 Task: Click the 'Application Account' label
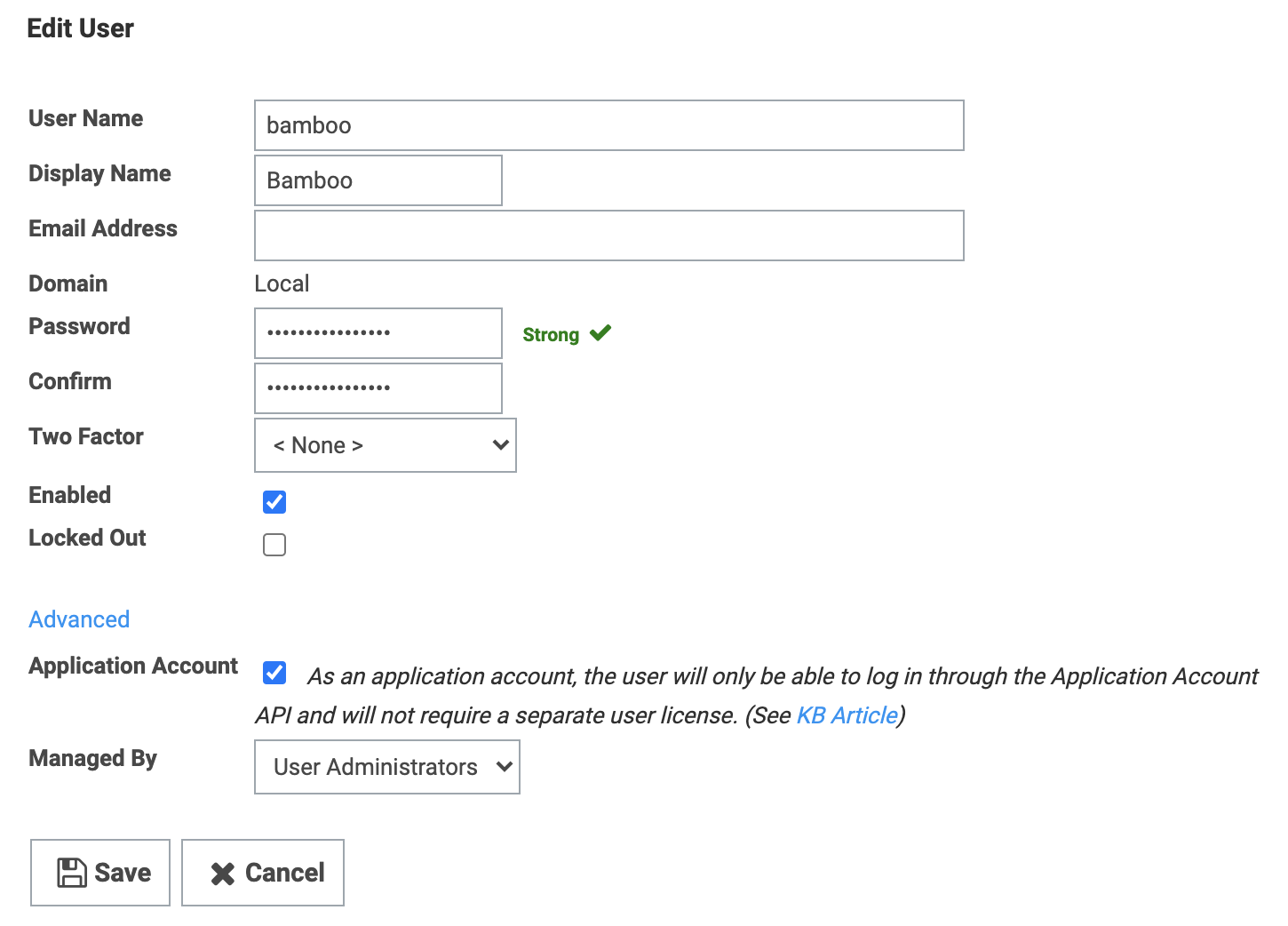(133, 666)
